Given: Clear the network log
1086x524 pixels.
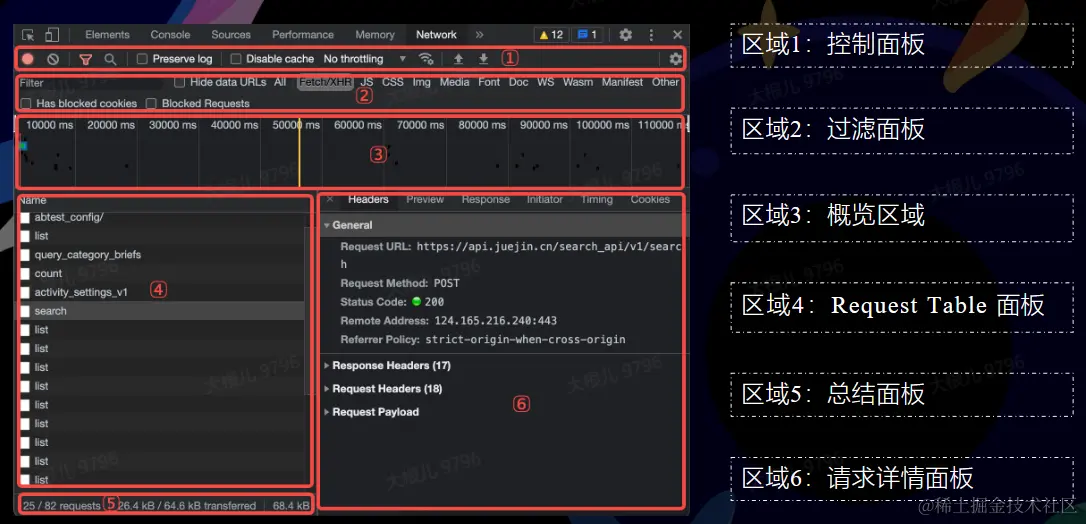Looking at the screenshot, I should click(x=53, y=59).
